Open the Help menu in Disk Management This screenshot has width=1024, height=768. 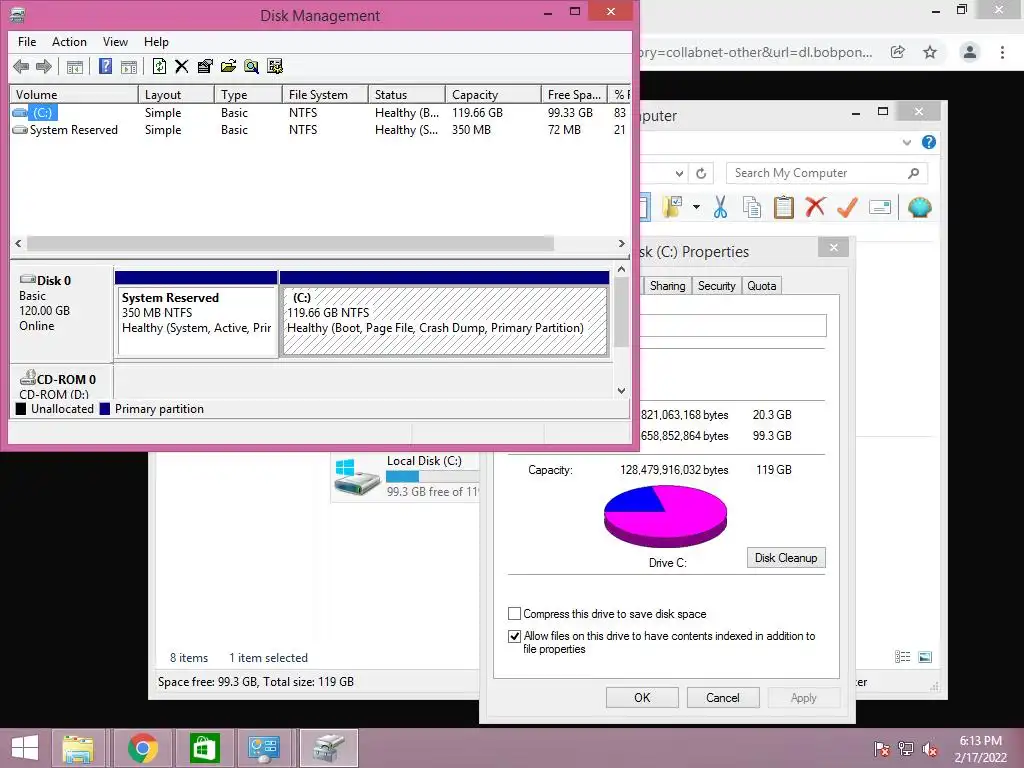point(156,42)
